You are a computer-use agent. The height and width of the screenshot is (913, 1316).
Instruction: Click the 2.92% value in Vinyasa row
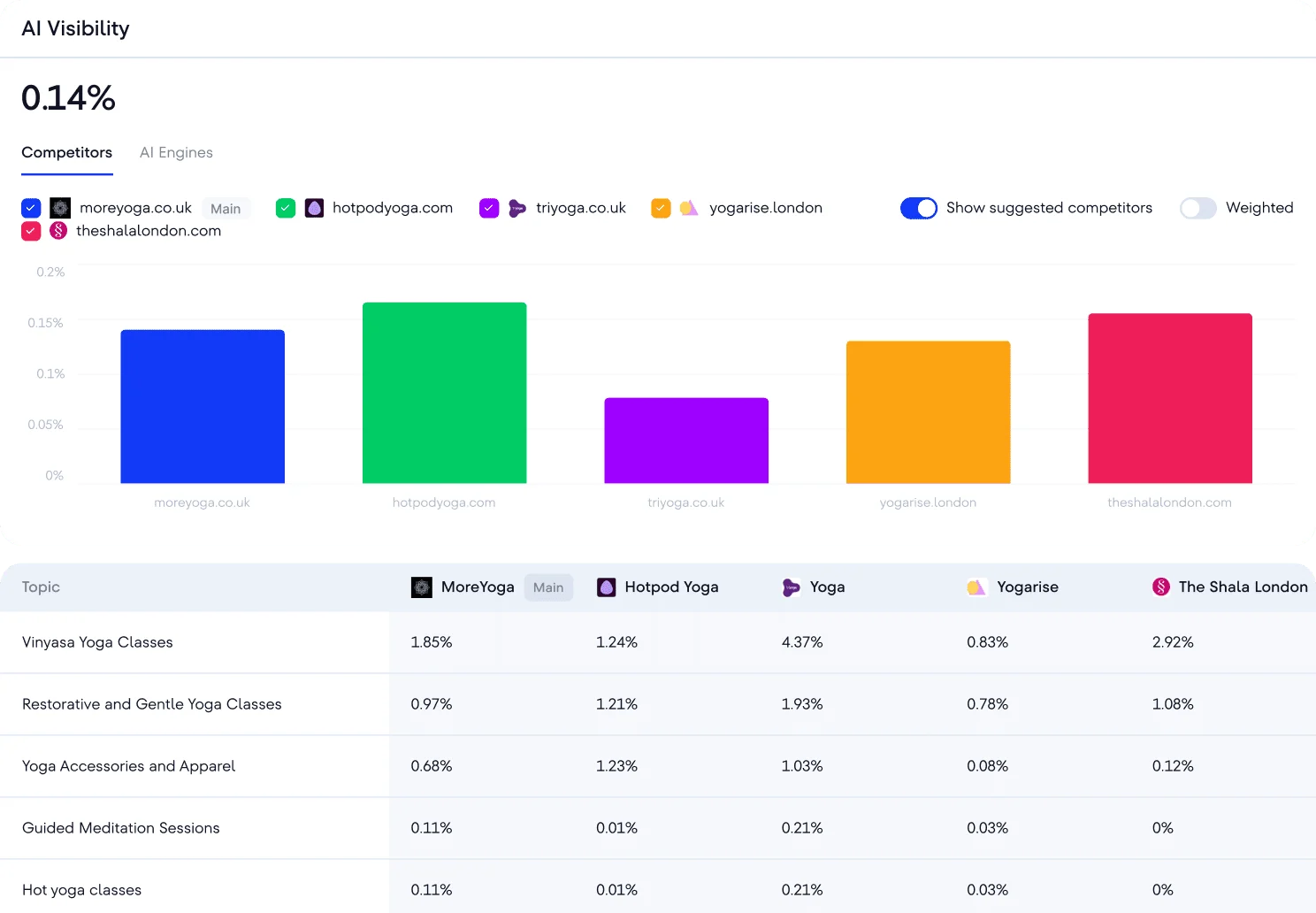(1173, 642)
